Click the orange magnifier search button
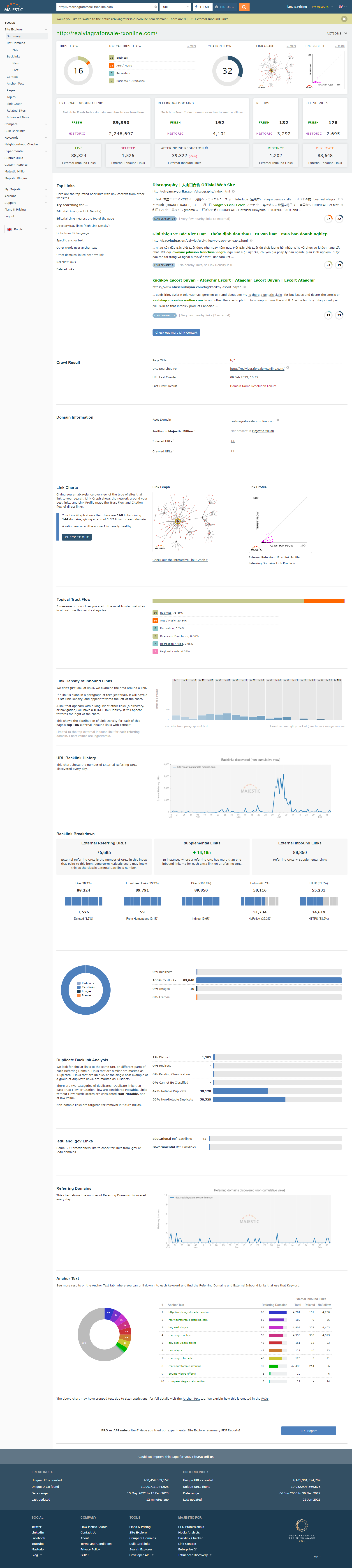 244,7
